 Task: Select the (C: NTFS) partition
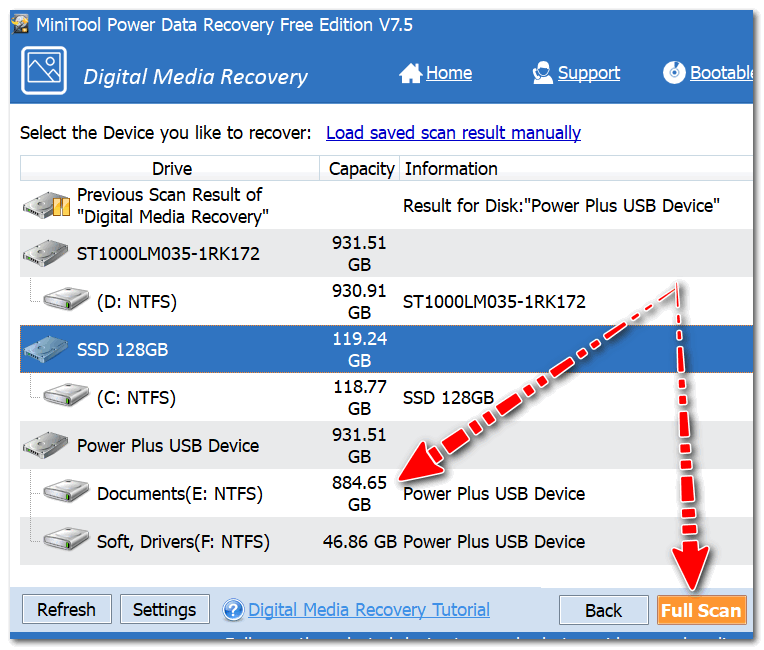pos(136,398)
